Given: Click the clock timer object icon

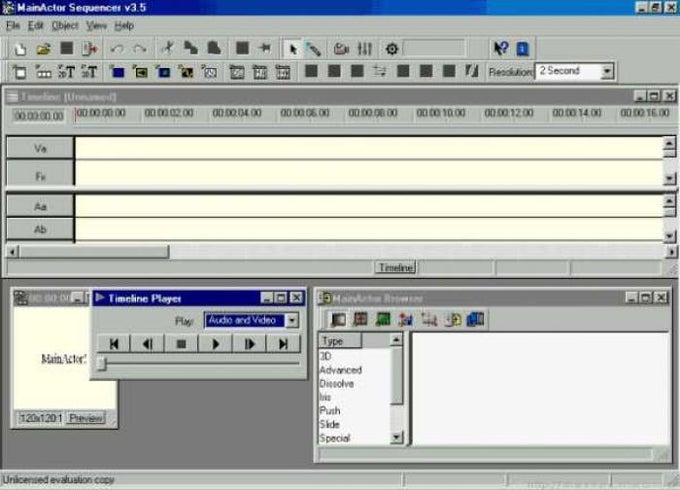Looking at the screenshot, I should pyautogui.click(x=209, y=72).
